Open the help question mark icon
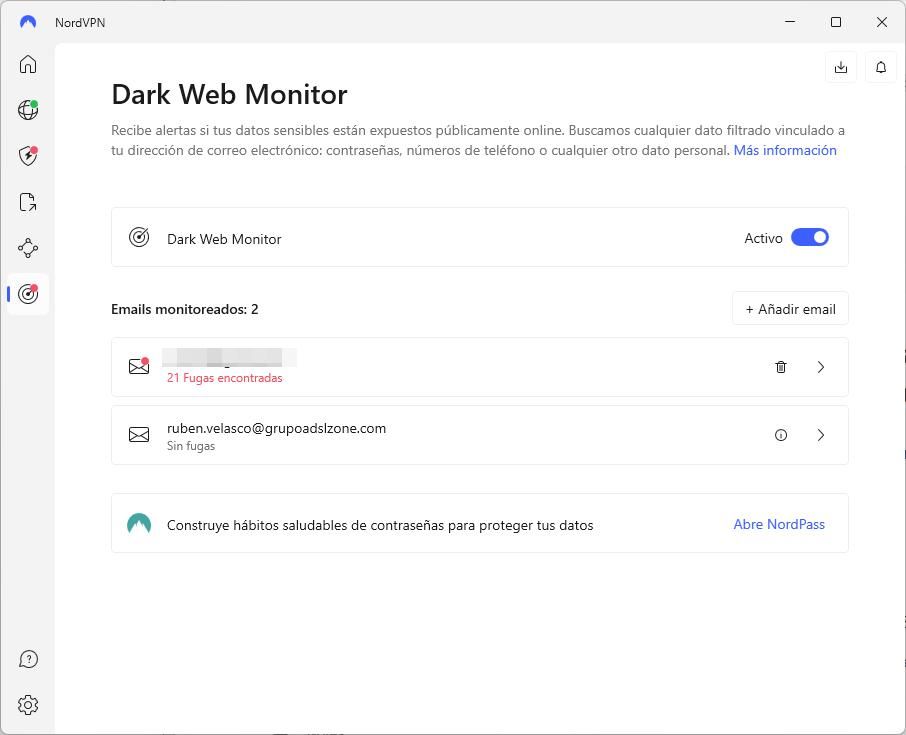Screen dimensions: 906x735 [28, 659]
